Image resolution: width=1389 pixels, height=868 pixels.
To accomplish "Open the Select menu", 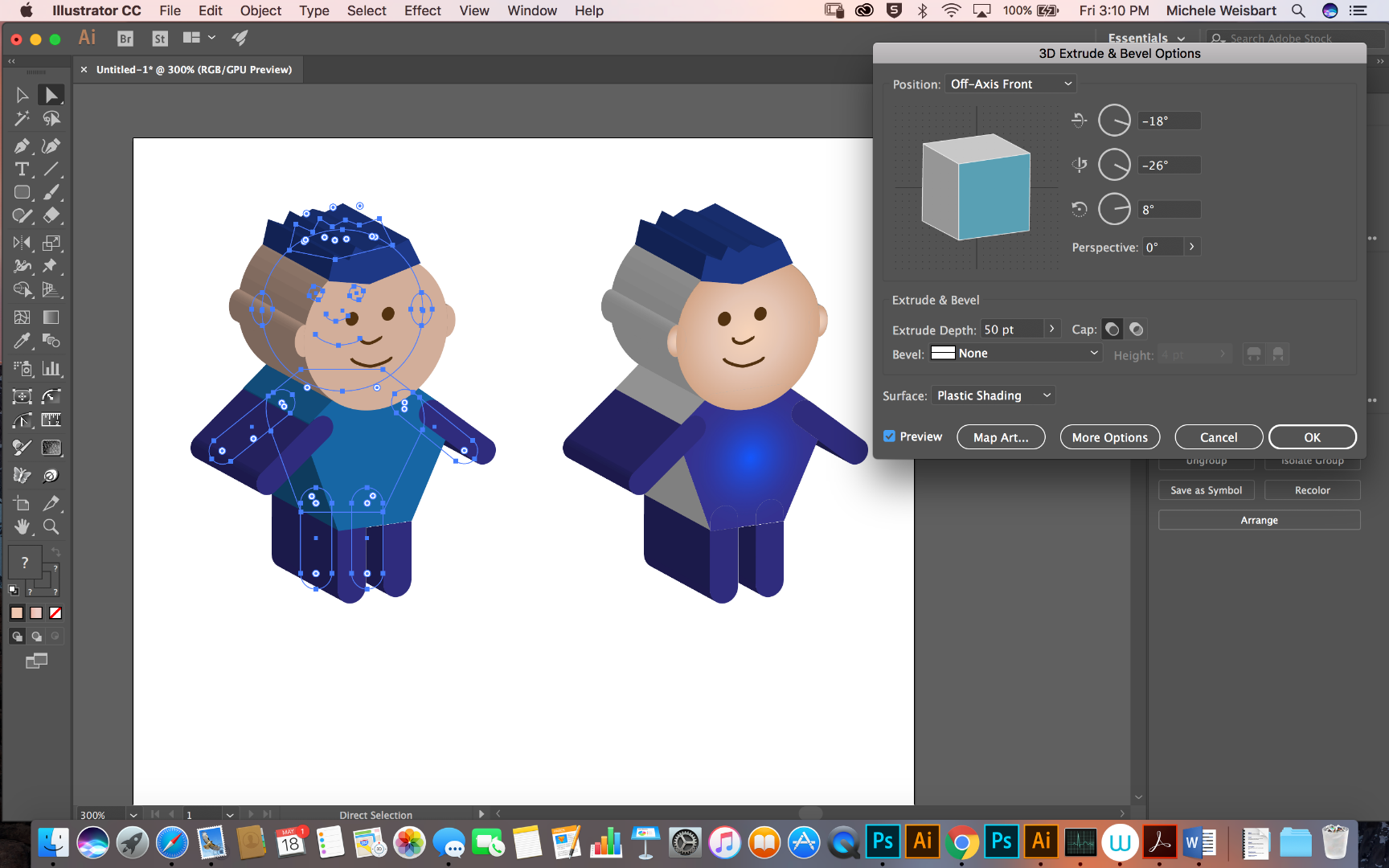I will pyautogui.click(x=367, y=10).
